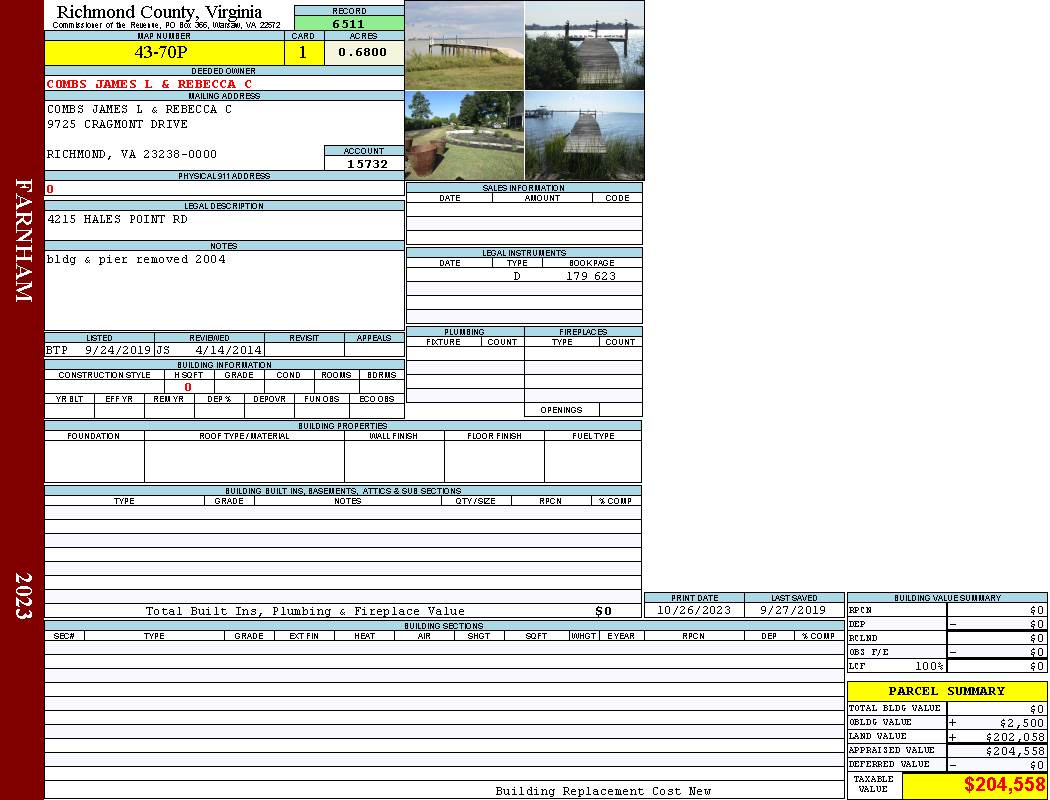The width and height of the screenshot is (1050, 800).
Task: Open the top-right dock photo
Action: pos(584,45)
